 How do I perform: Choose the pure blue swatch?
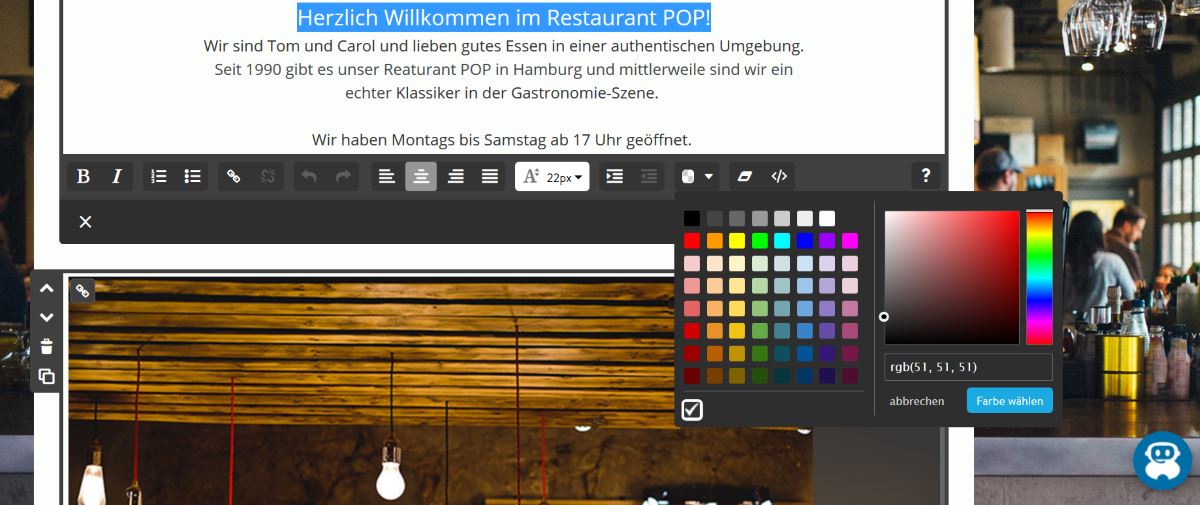point(804,241)
